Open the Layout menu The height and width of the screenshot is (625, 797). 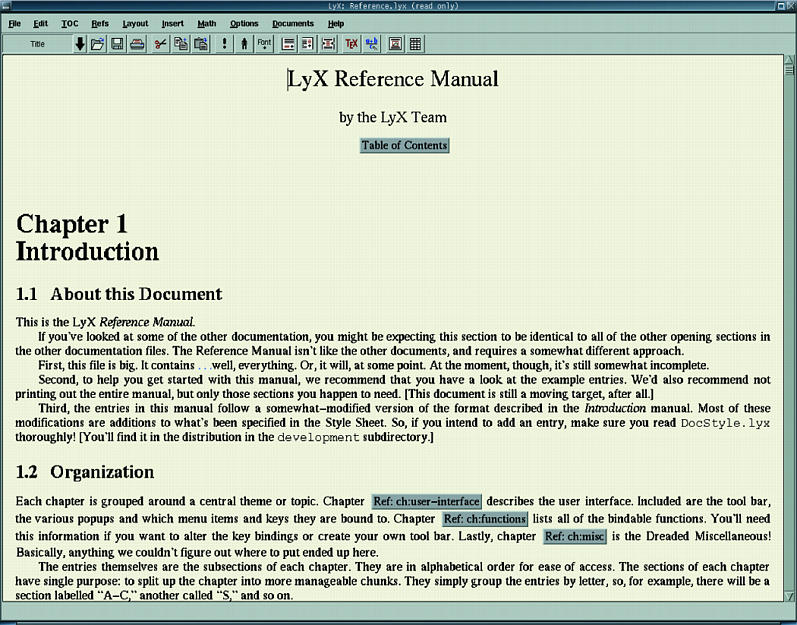pyautogui.click(x=135, y=23)
